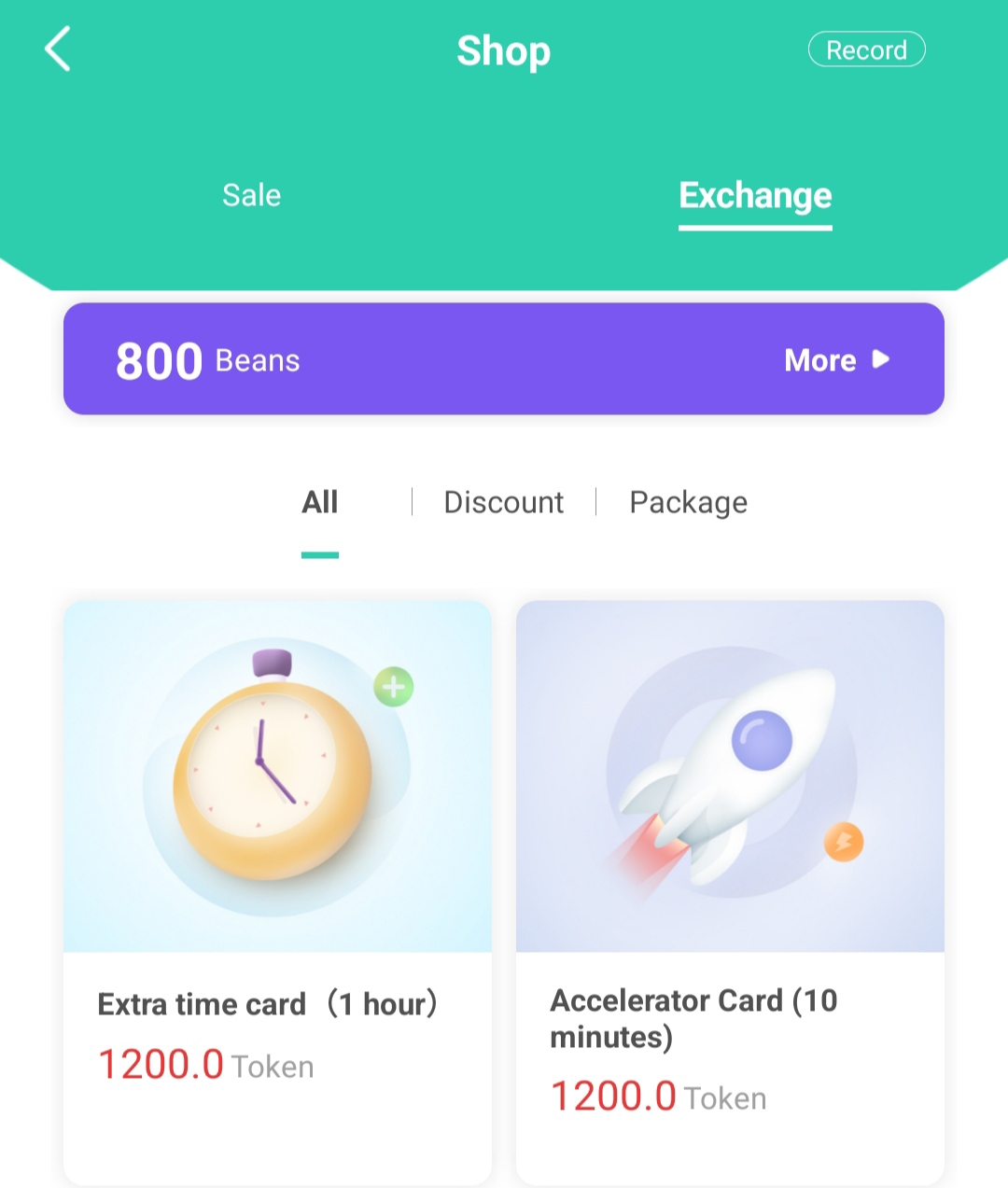Show All items filter
1008x1188 pixels.
(x=319, y=503)
